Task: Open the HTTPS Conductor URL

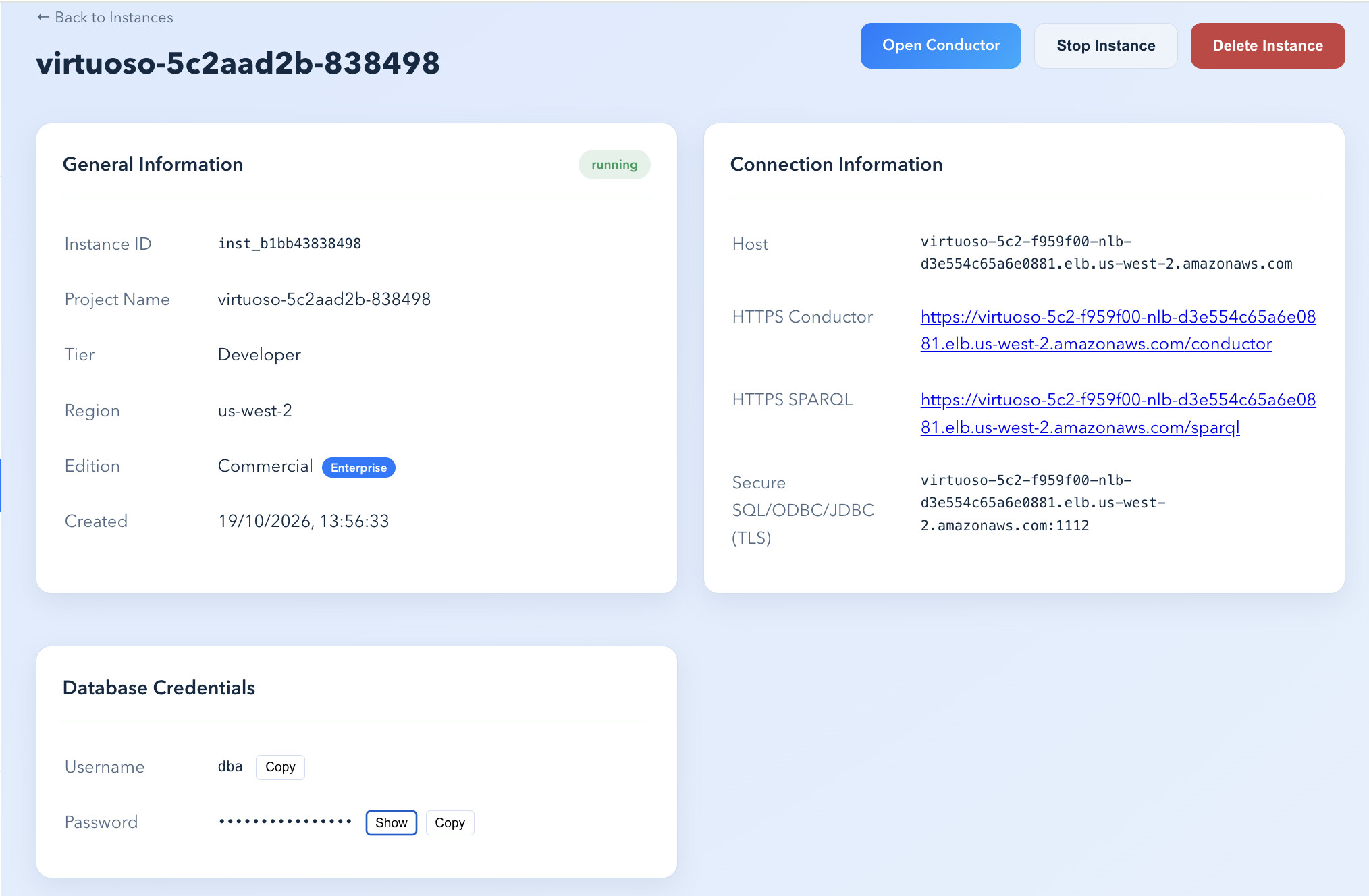Action: (x=1118, y=330)
